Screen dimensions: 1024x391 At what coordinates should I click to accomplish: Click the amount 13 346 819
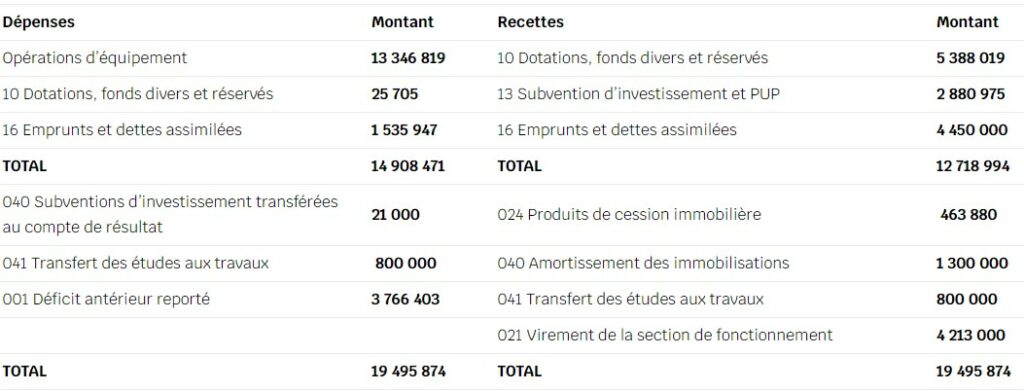(408, 58)
